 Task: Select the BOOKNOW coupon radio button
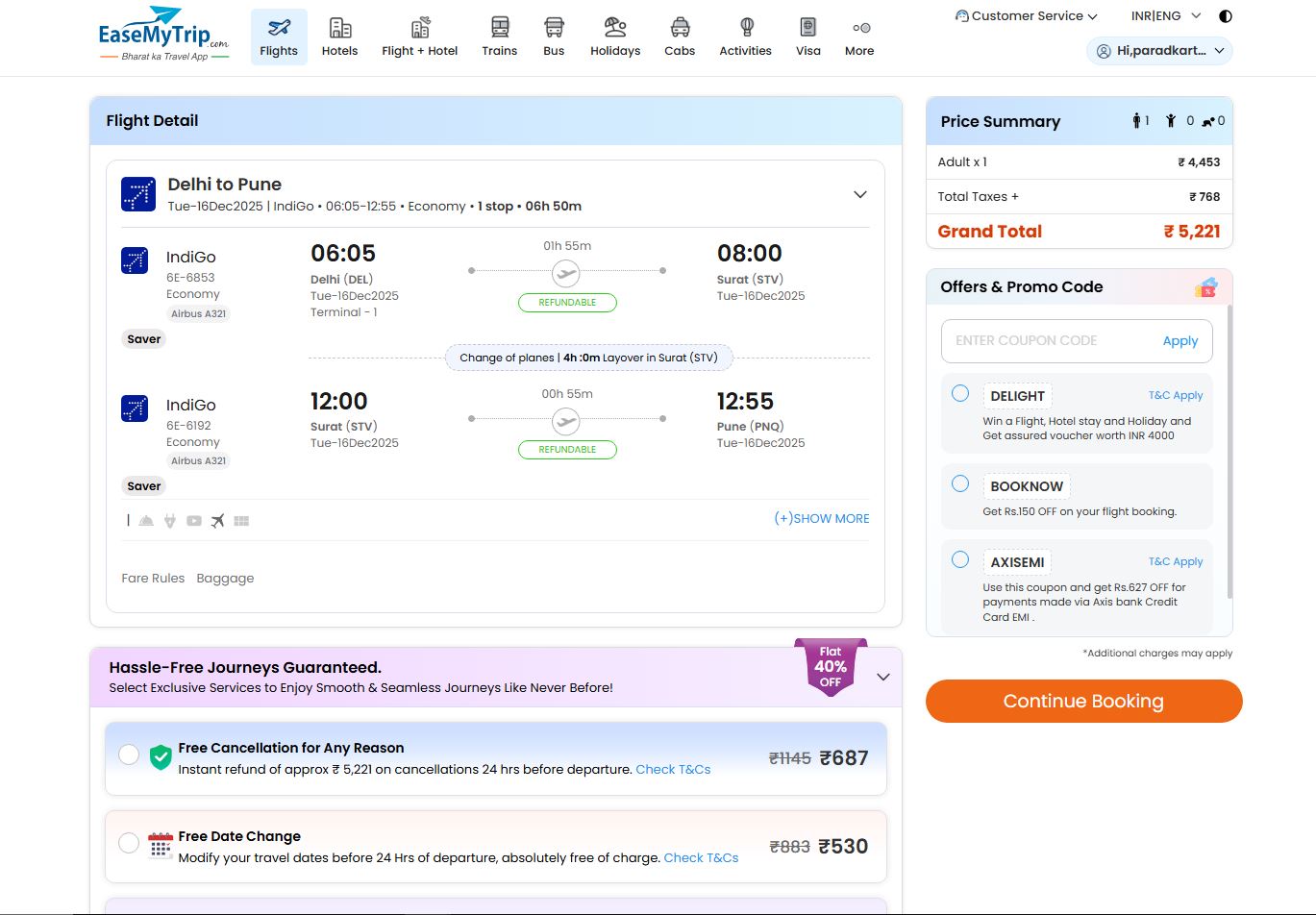(x=960, y=483)
